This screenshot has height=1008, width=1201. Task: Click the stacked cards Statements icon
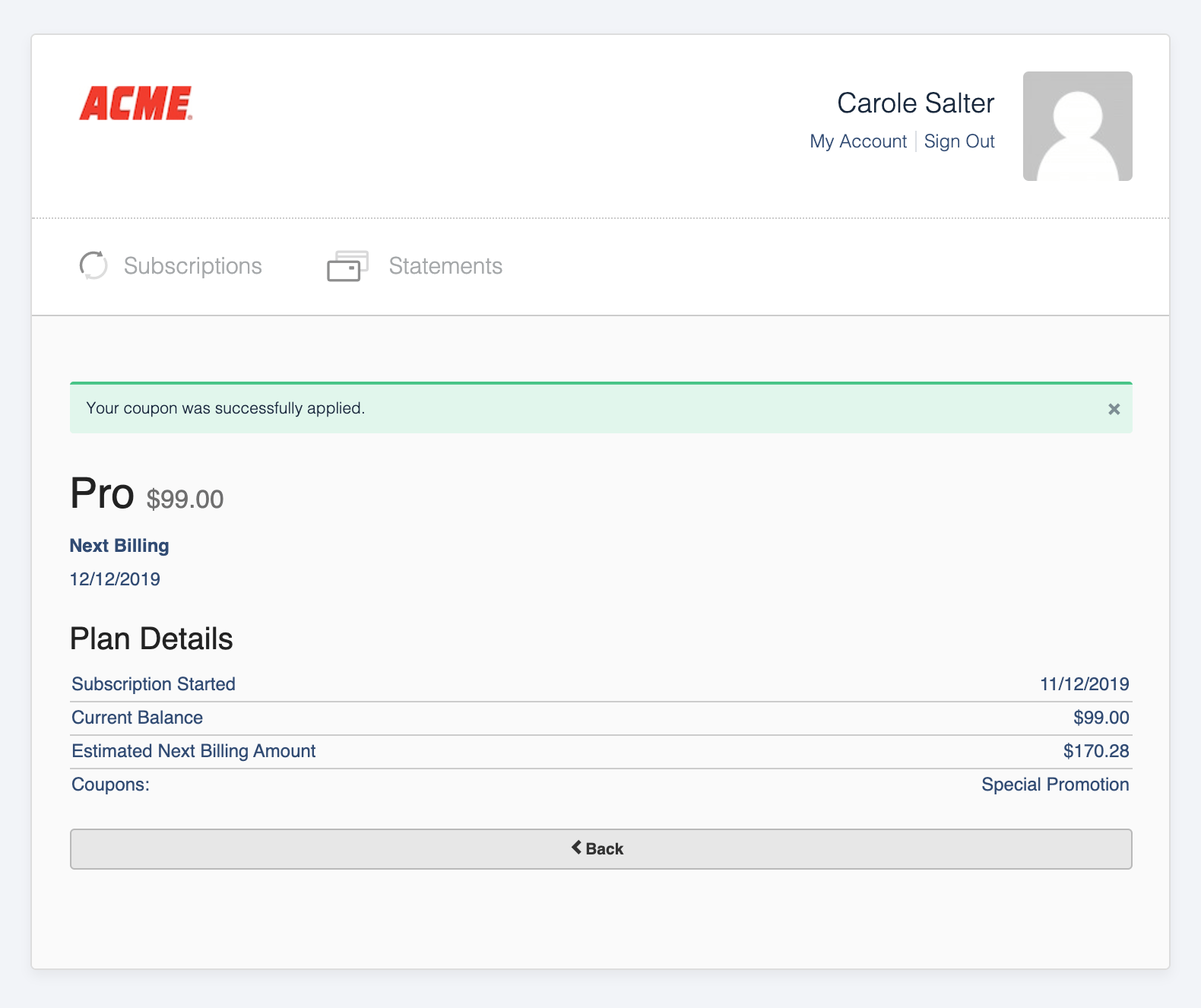click(x=347, y=266)
